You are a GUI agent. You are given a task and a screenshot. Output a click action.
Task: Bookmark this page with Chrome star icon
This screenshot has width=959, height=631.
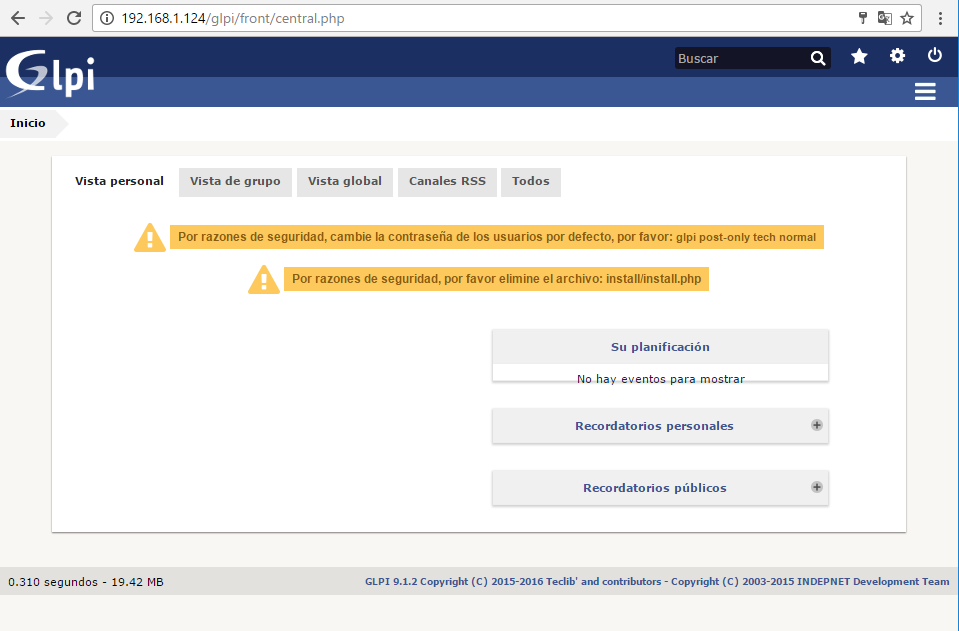tap(907, 18)
